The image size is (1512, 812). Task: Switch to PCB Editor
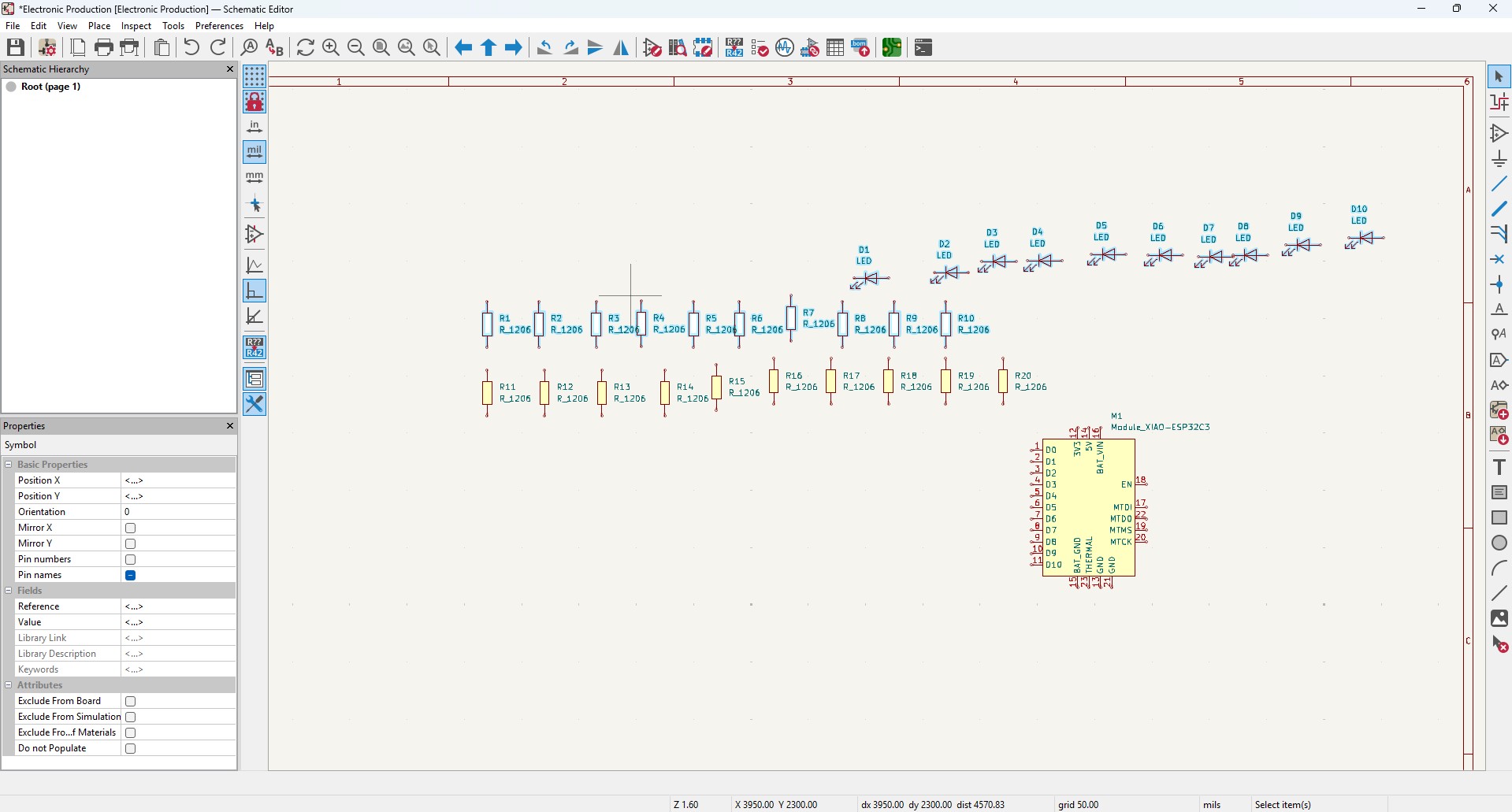coord(892,47)
